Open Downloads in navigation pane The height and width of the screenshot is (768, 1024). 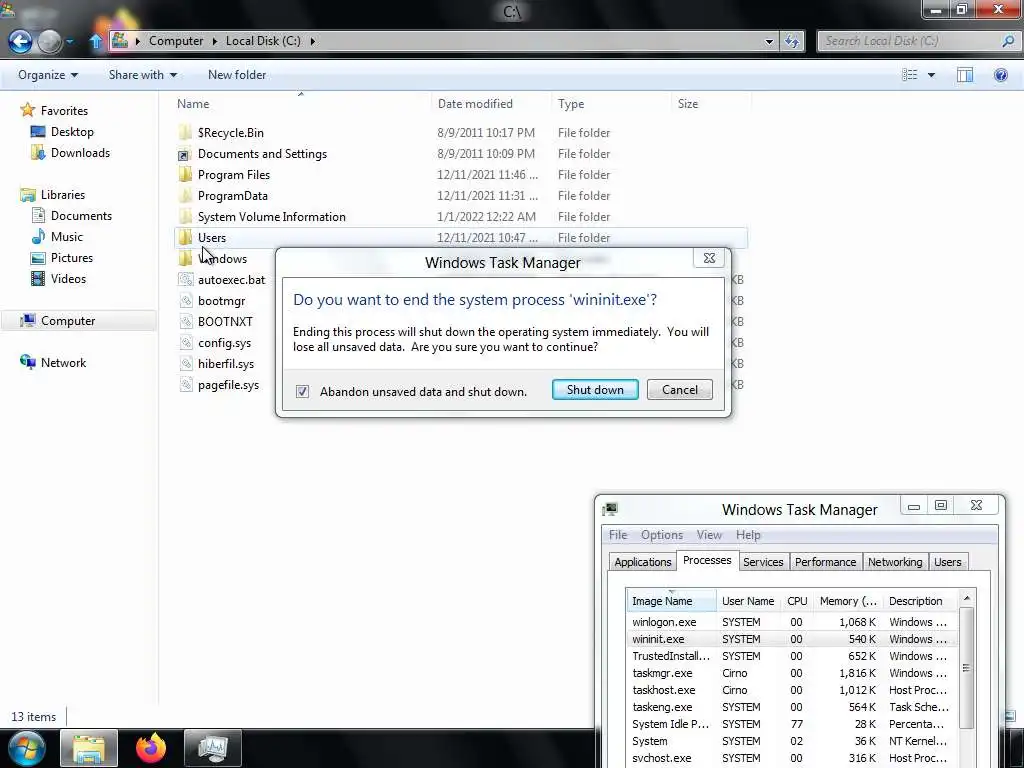[71, 153]
